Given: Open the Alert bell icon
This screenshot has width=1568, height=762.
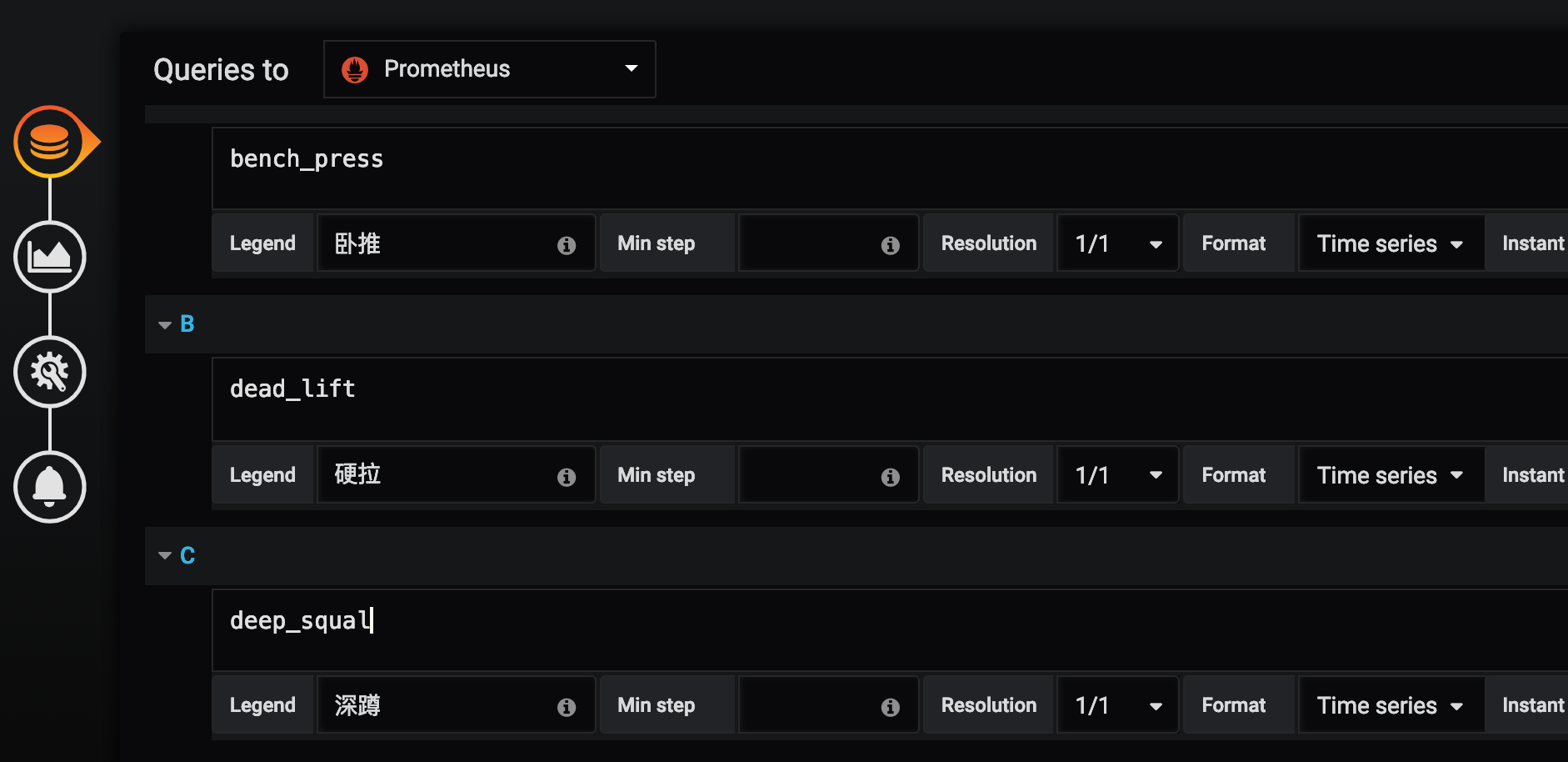Looking at the screenshot, I should click(50, 487).
